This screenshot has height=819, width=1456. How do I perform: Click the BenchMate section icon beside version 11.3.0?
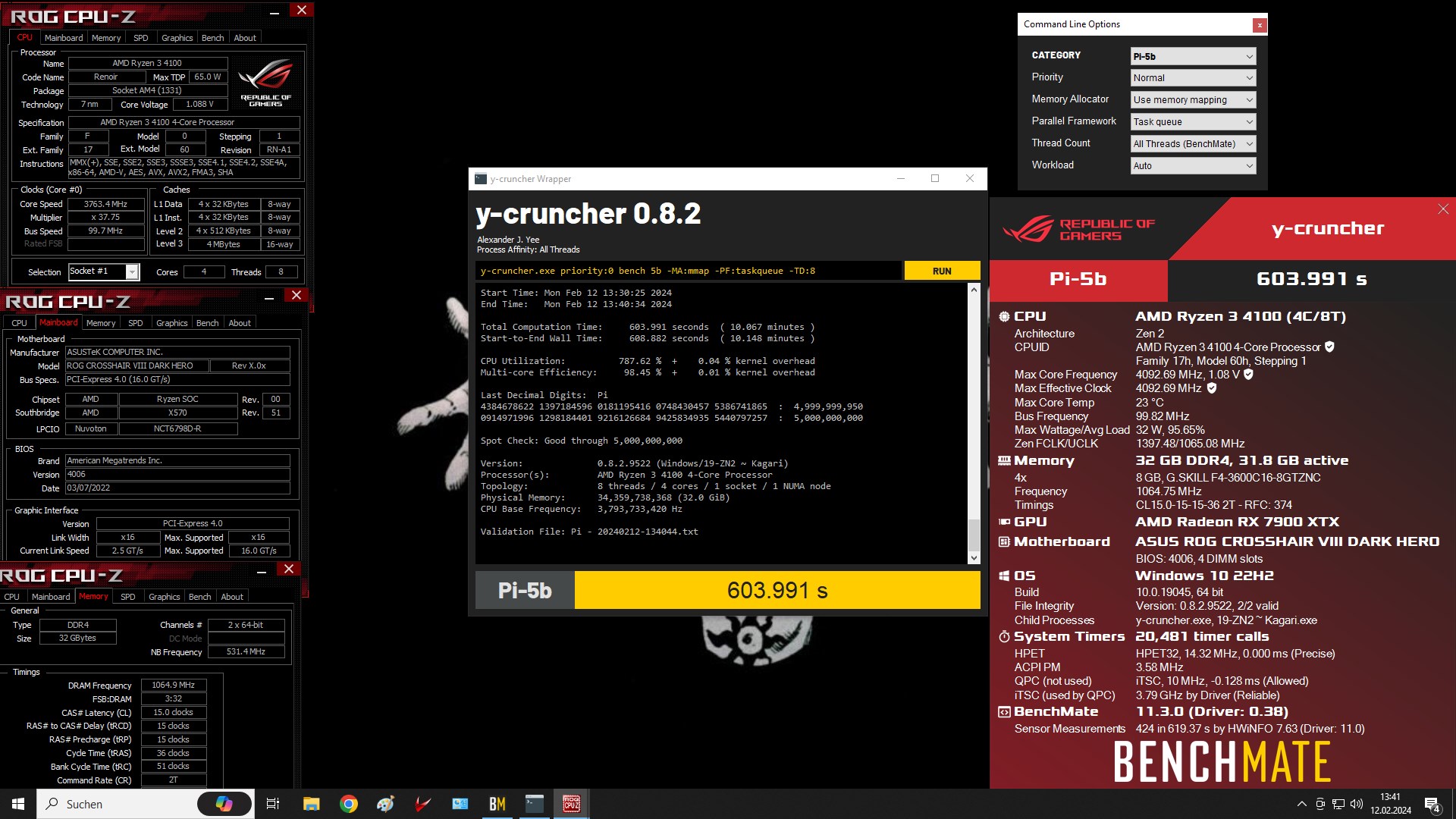(1004, 711)
